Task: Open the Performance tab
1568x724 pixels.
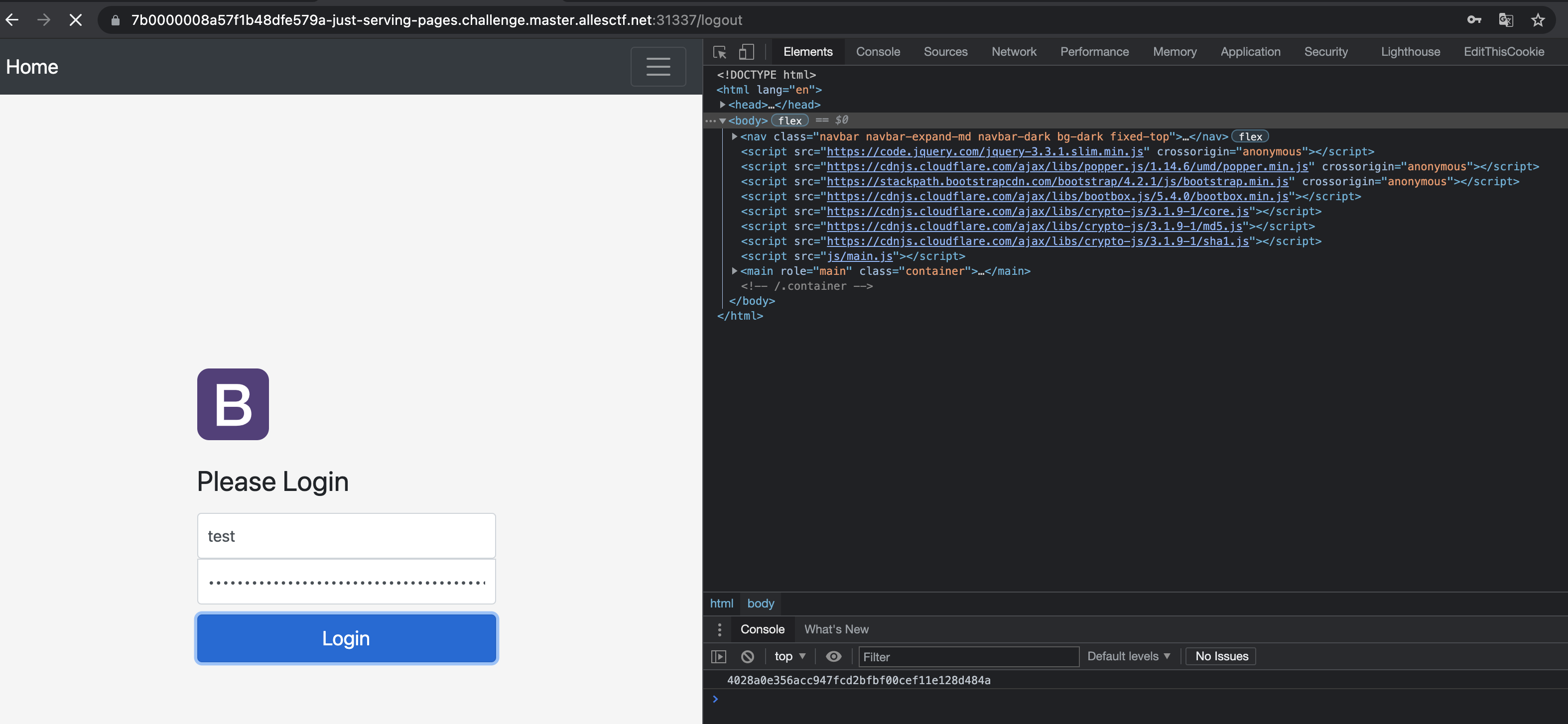Action: (x=1094, y=52)
